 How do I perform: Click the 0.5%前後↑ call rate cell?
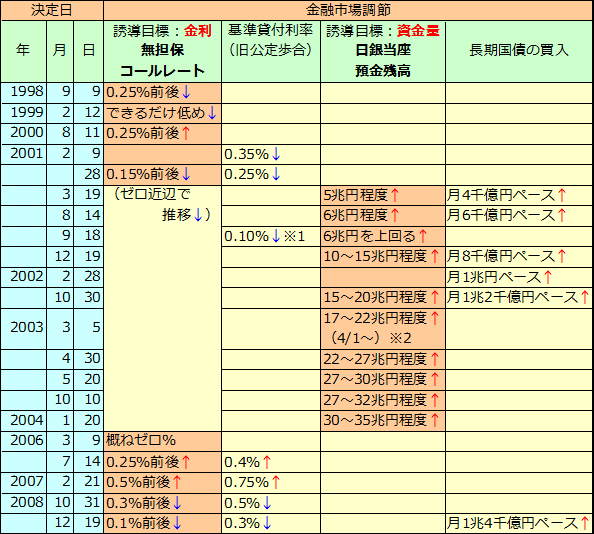pyautogui.click(x=163, y=482)
